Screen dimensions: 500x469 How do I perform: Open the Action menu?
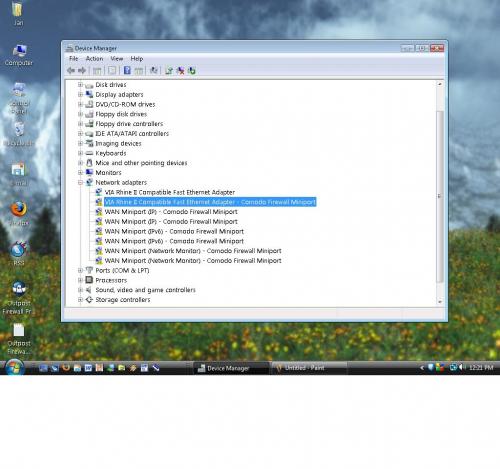coord(94,59)
